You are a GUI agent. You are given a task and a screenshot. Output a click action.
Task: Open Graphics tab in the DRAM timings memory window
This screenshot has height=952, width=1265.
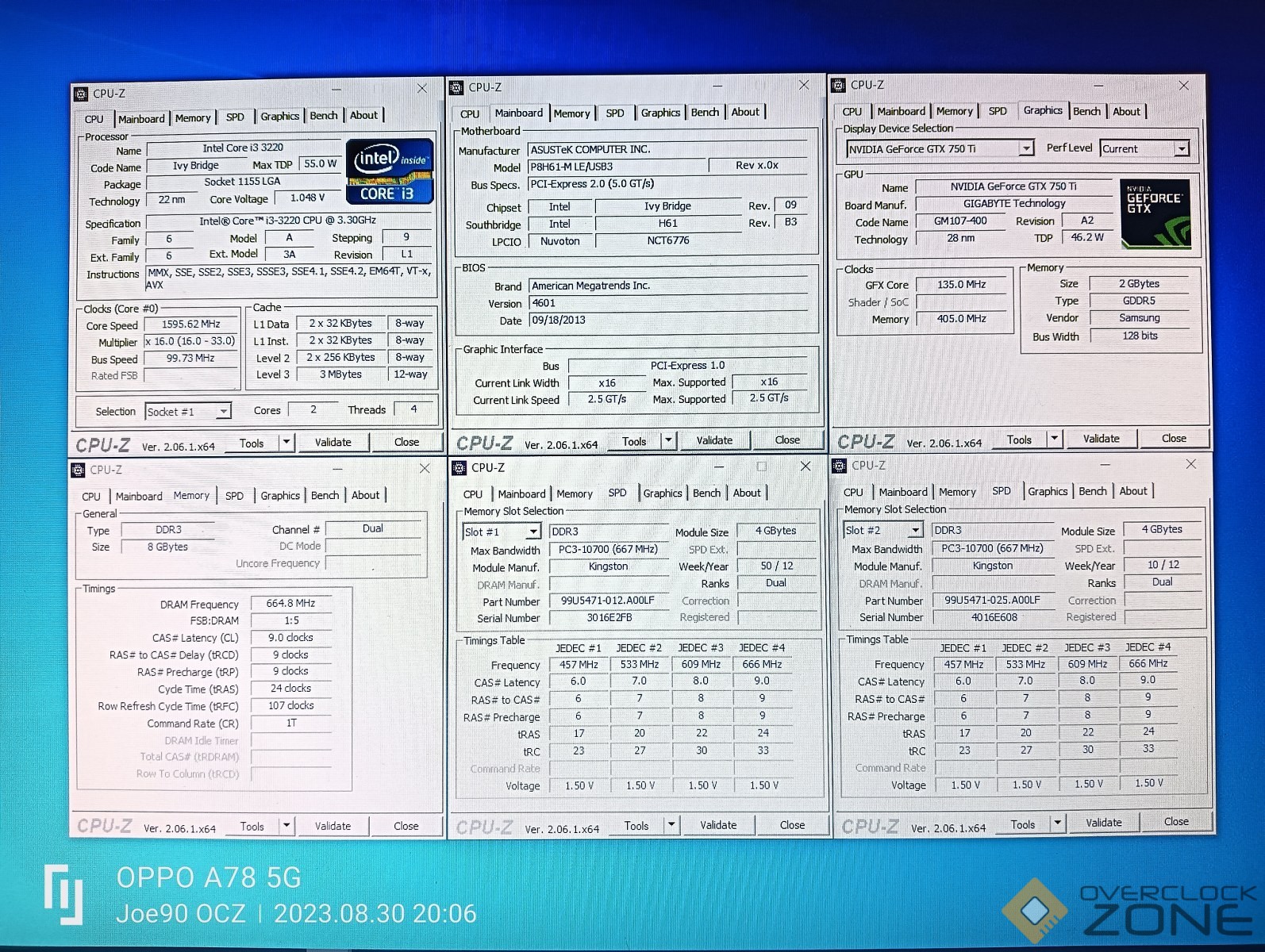tap(280, 496)
